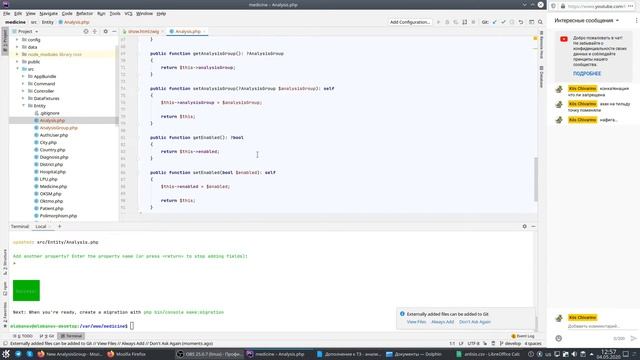Open the Navigate menu
The image size is (640, 360).
point(49,13)
